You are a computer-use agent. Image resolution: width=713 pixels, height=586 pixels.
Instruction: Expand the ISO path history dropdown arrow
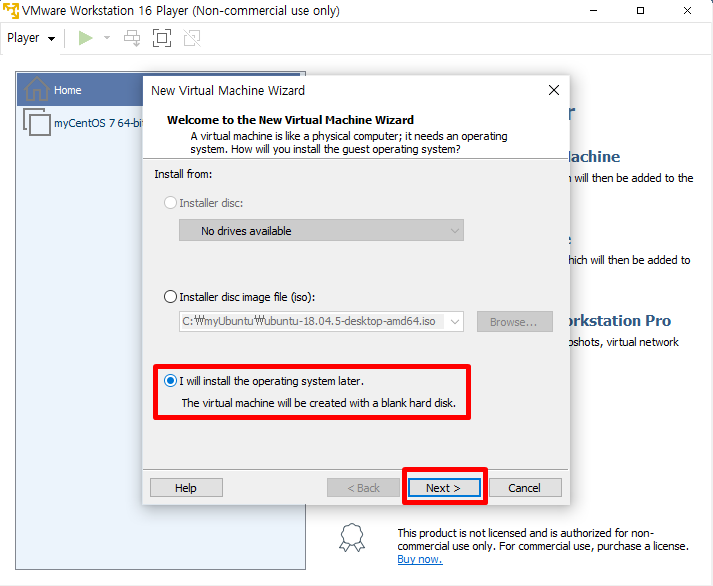point(455,321)
